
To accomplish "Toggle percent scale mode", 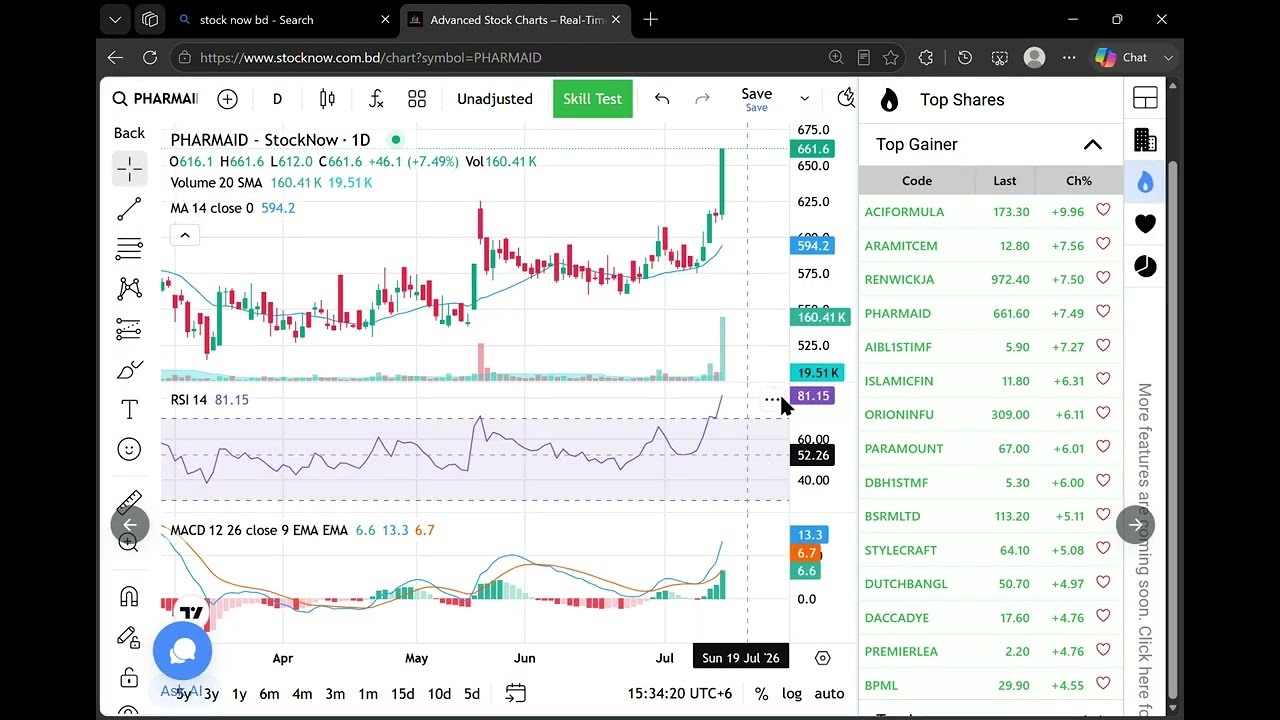I will tap(761, 693).
